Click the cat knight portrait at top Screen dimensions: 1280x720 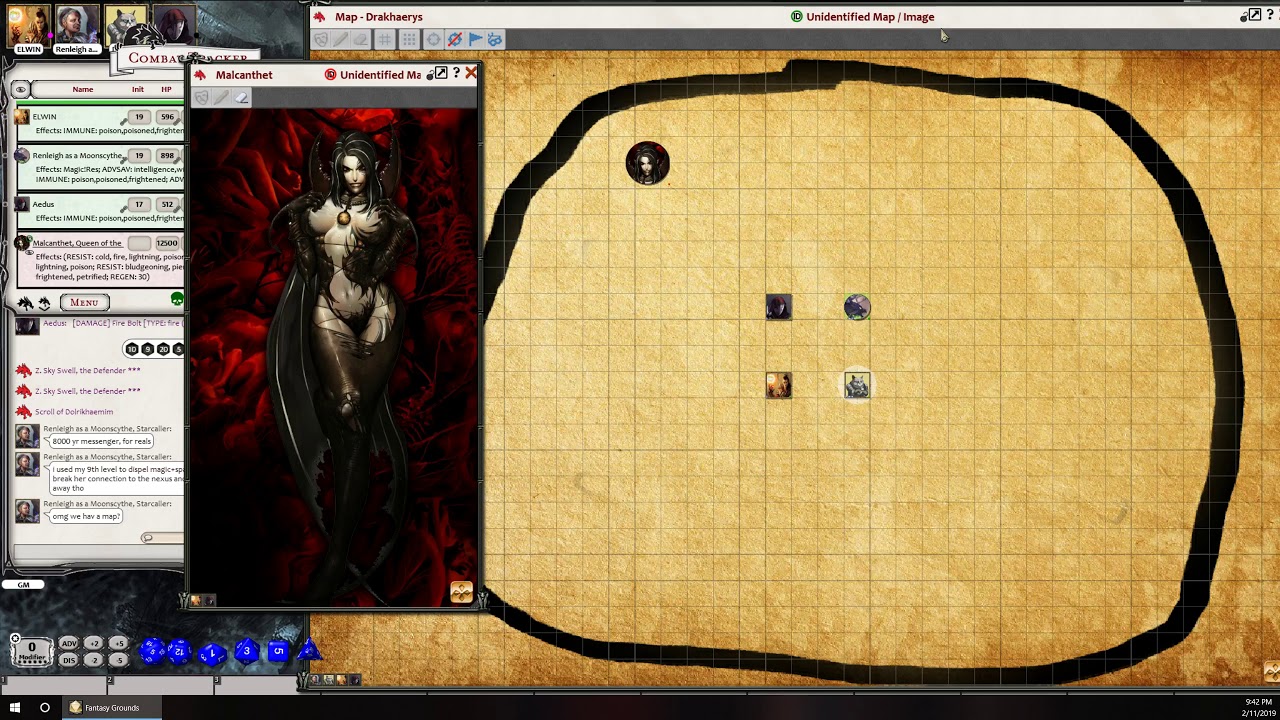[x=125, y=25]
